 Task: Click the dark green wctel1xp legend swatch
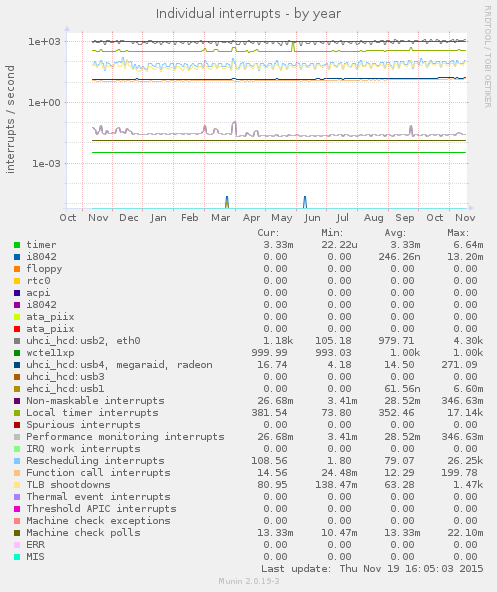point(17,353)
